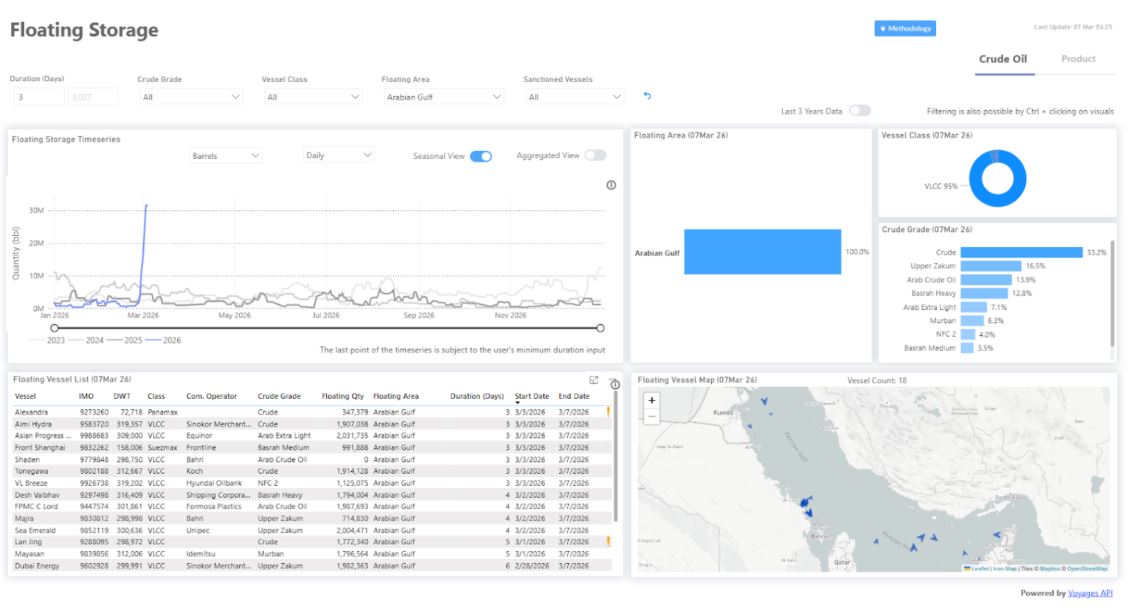Switch to the Product tab

(x=1078, y=59)
